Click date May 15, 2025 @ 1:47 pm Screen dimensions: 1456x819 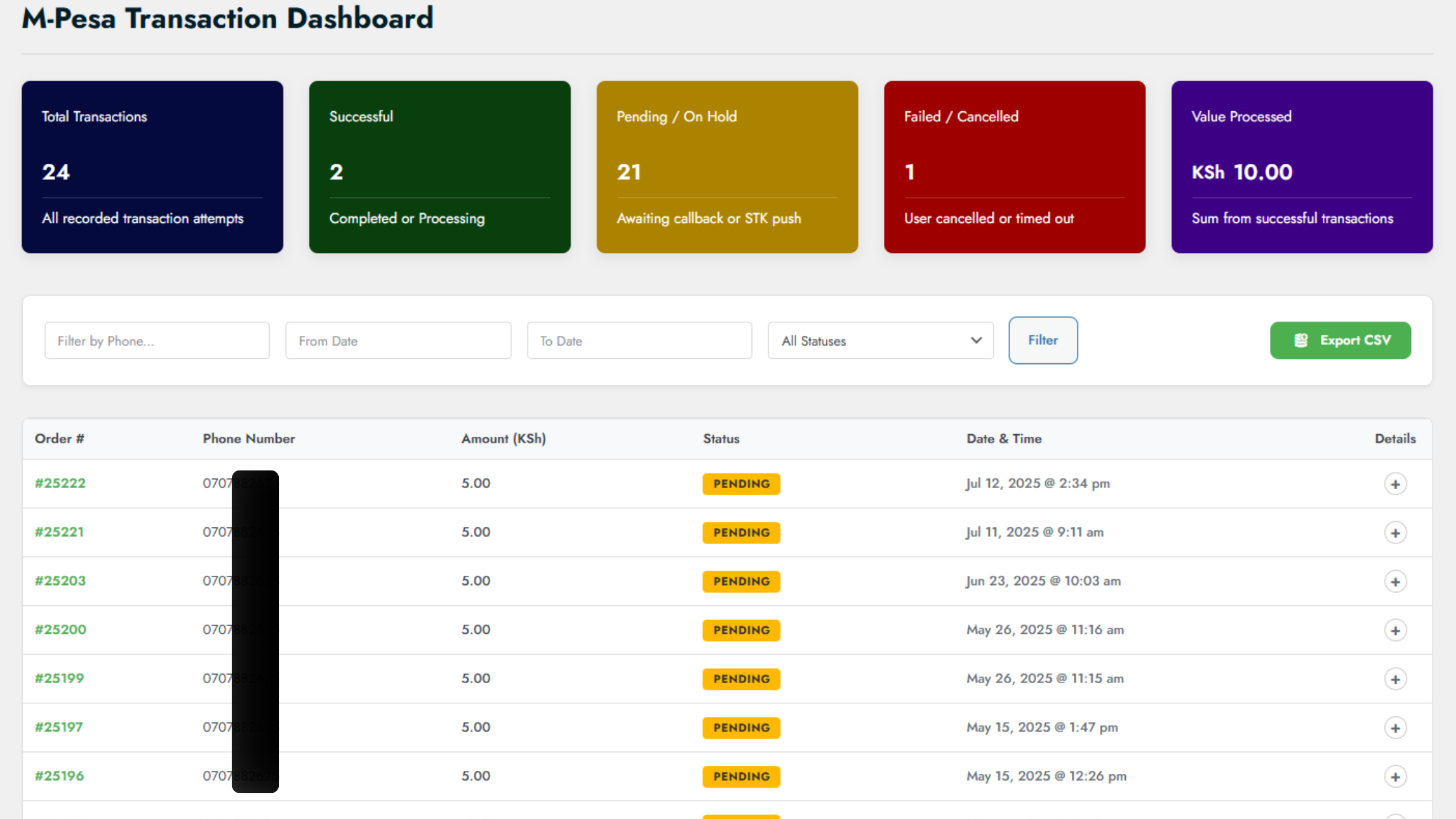click(x=1042, y=727)
